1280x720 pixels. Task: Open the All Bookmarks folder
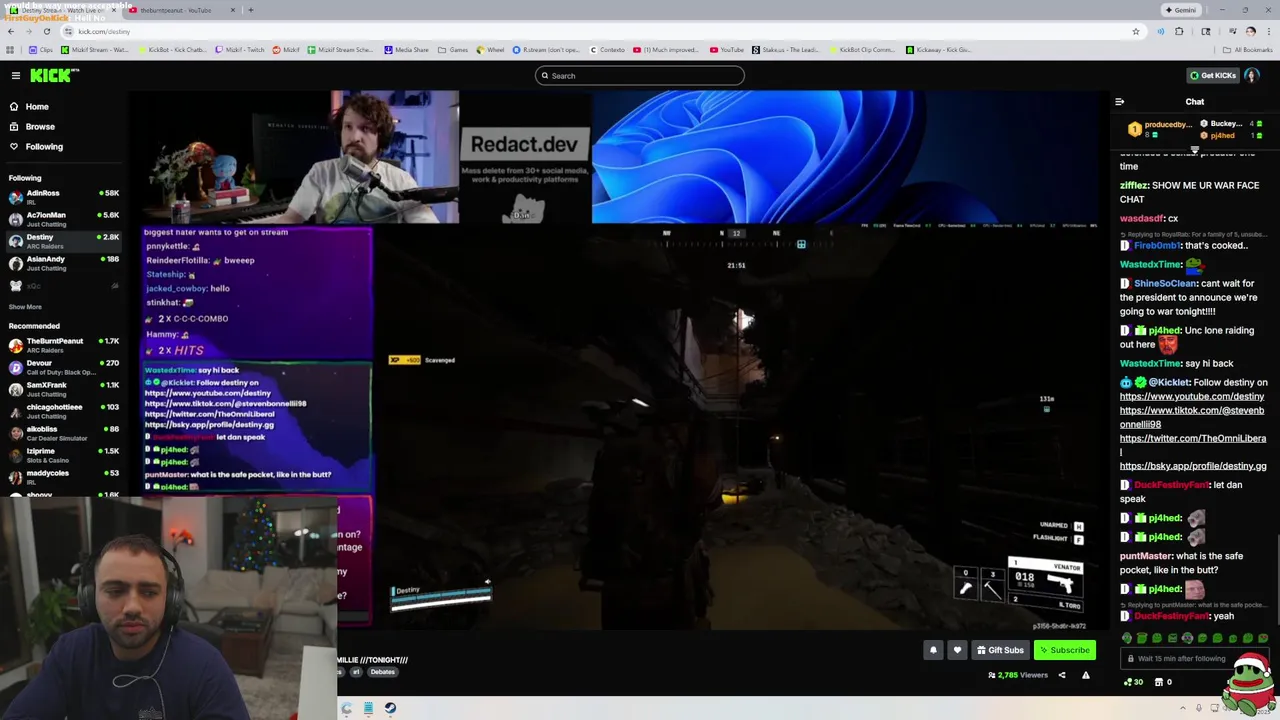[x=1247, y=49]
